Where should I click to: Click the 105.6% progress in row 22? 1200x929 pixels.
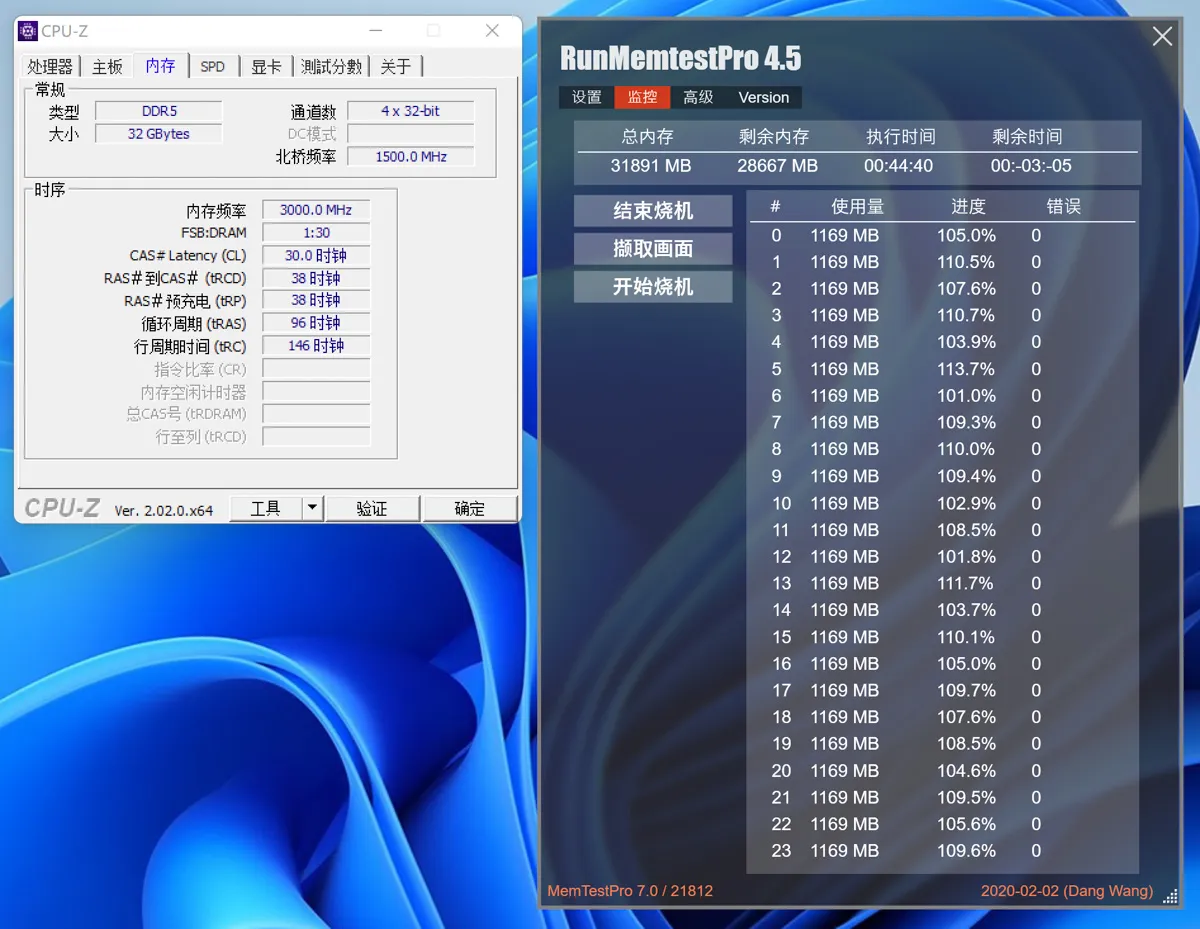click(966, 824)
